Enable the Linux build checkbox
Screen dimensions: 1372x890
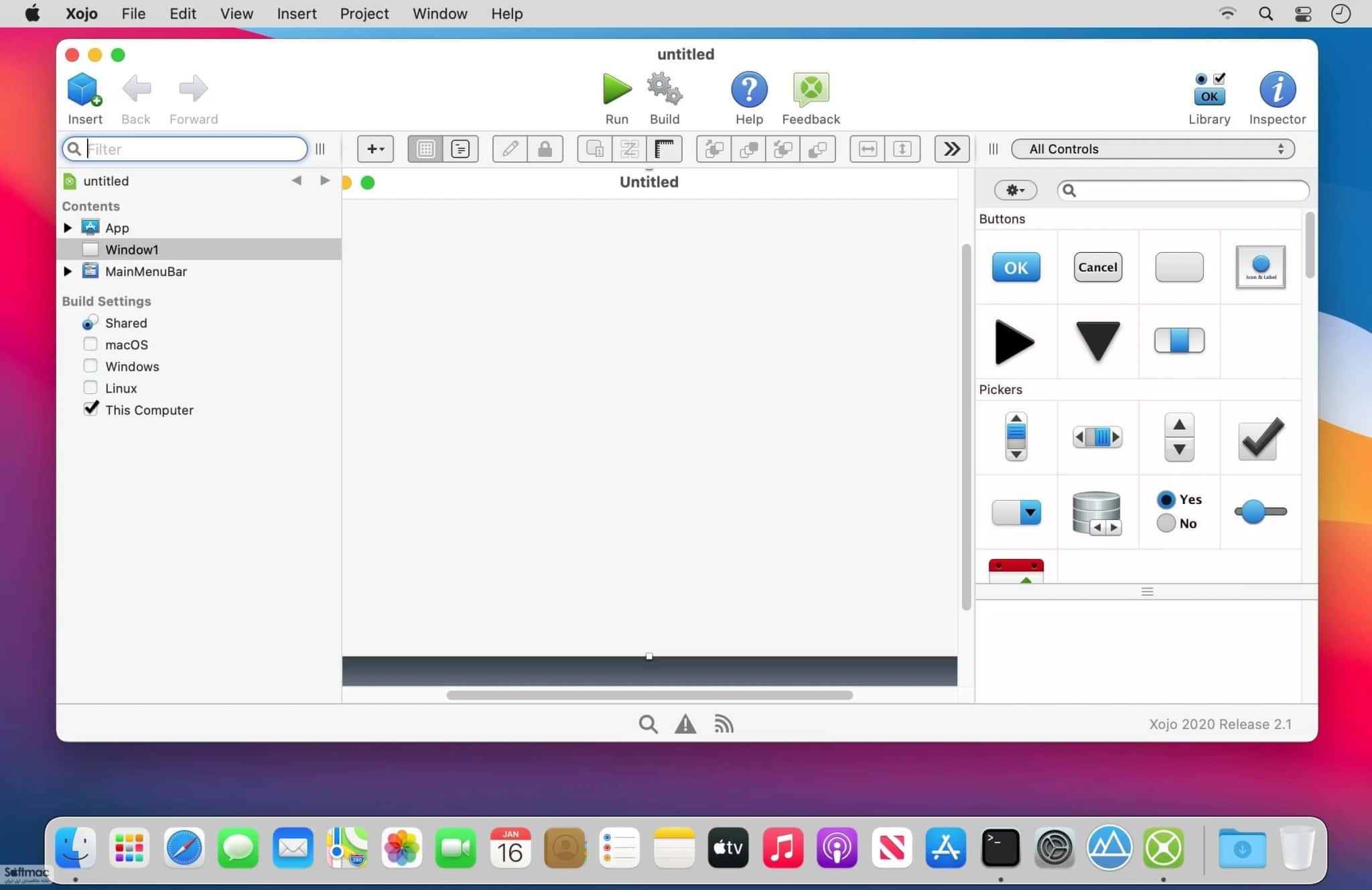90,387
